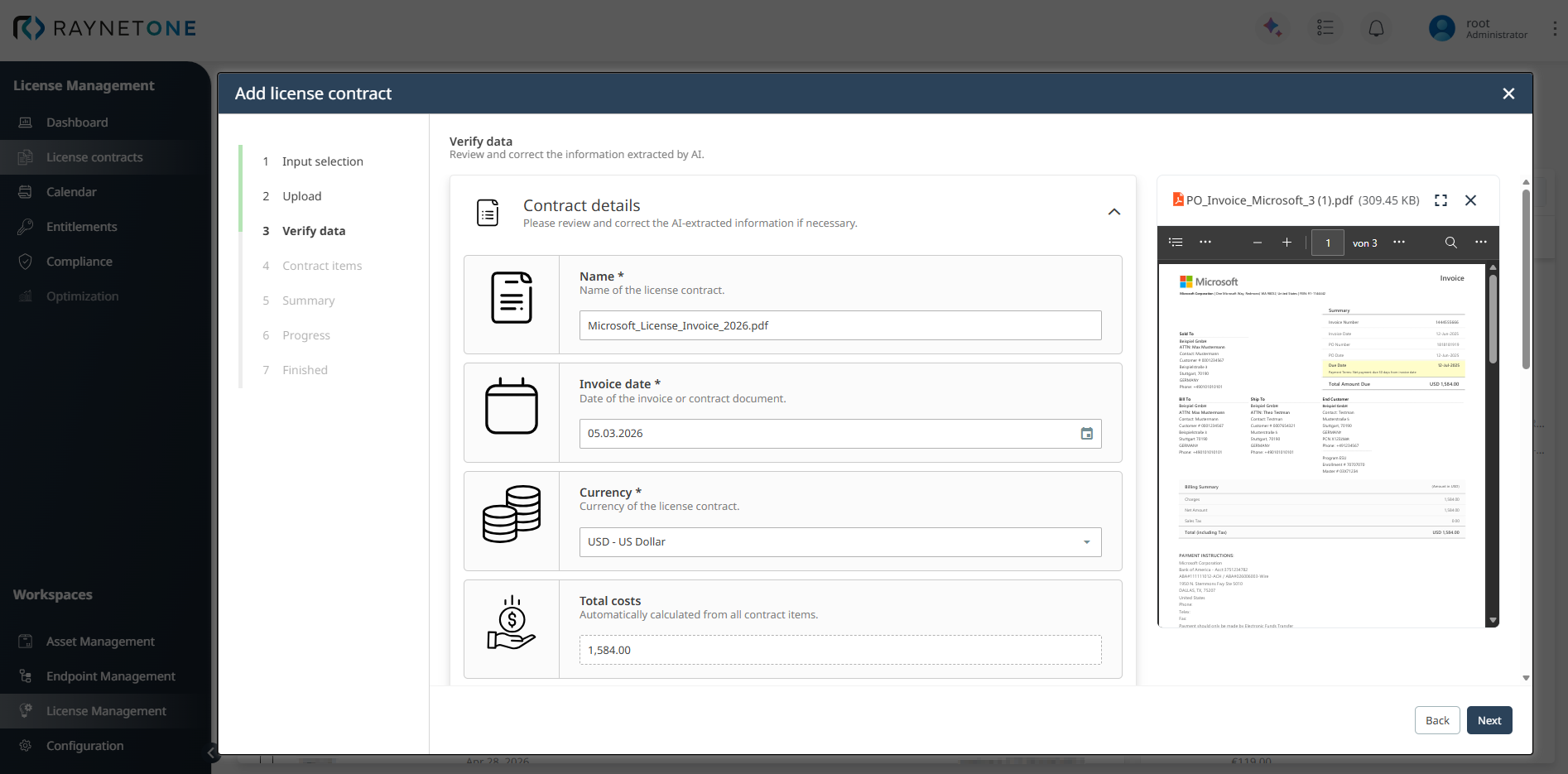Viewport: 1568px width, 774px height.
Task: Edit the contract Name field
Action: click(x=840, y=325)
